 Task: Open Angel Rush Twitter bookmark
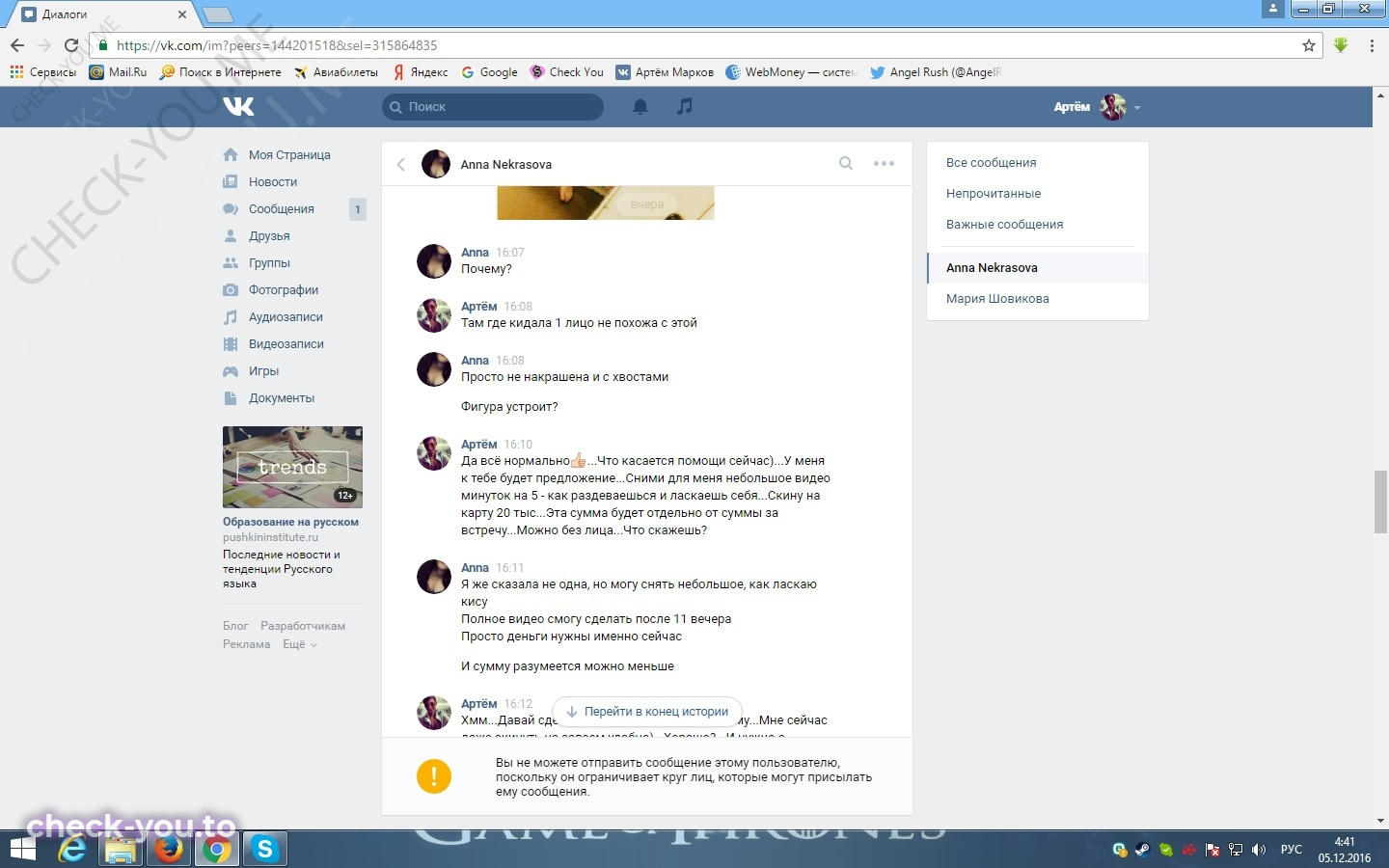click(x=936, y=72)
